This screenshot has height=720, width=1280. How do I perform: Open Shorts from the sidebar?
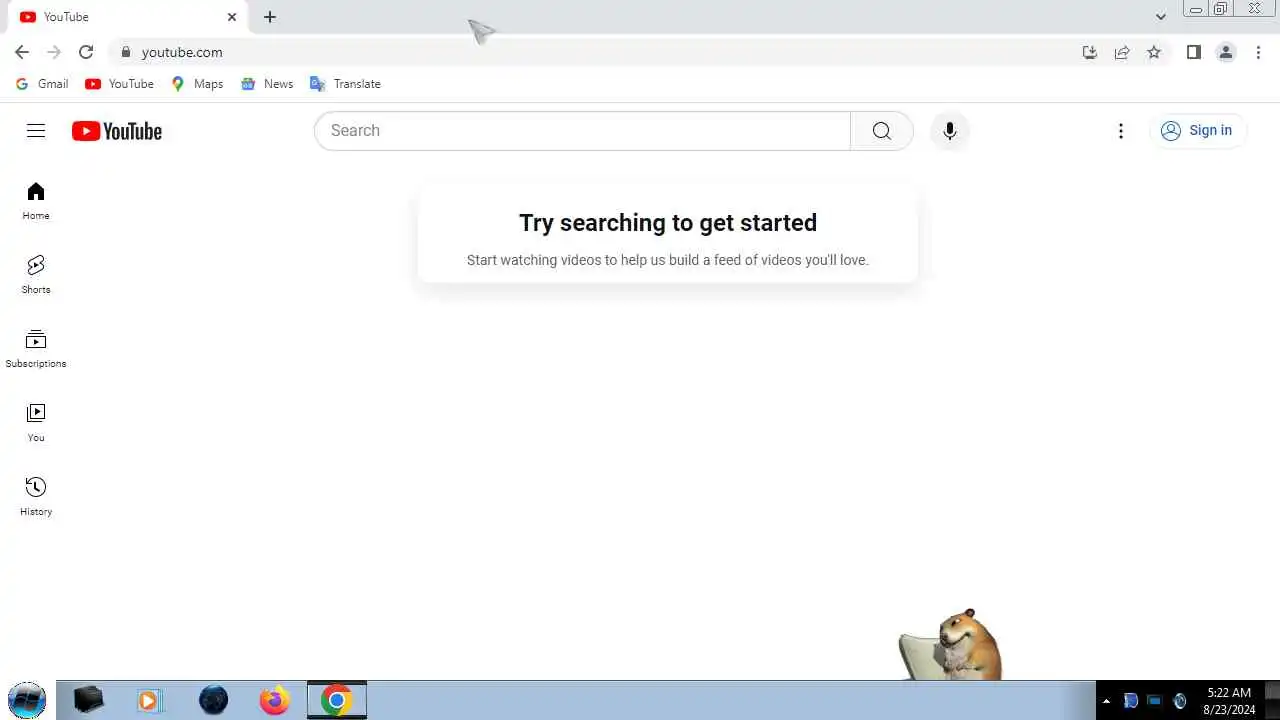pyautogui.click(x=36, y=275)
